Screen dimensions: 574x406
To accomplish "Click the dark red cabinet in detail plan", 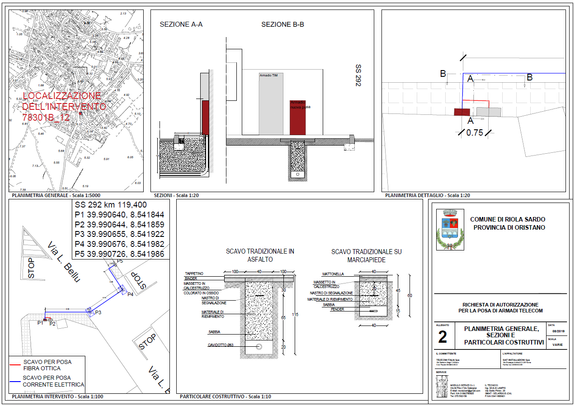I will pyautogui.click(x=462, y=112).
